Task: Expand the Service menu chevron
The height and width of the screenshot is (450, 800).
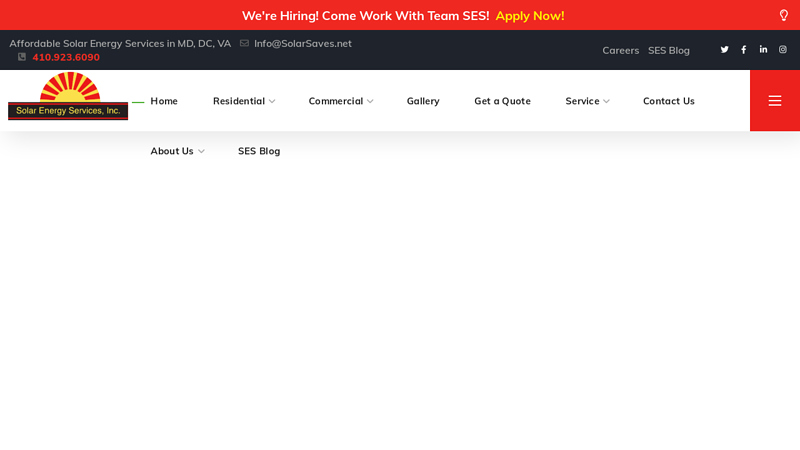Action: pyautogui.click(x=606, y=102)
